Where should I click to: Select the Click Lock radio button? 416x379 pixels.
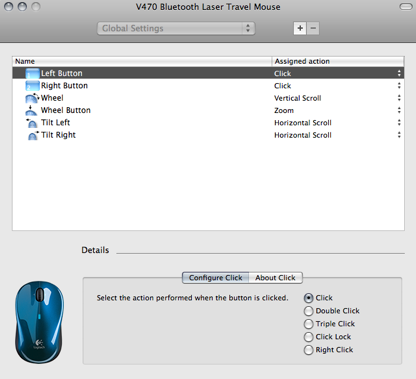click(309, 337)
